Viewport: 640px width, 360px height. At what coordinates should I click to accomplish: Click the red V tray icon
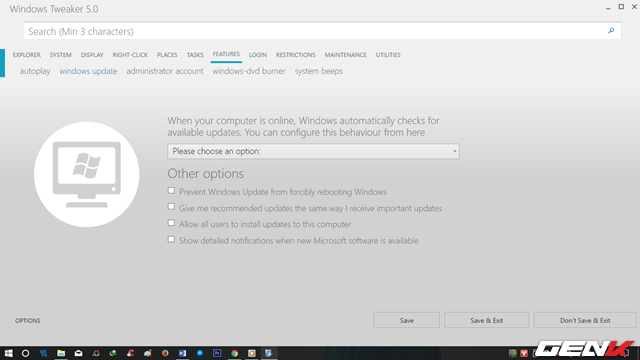[x=524, y=353]
